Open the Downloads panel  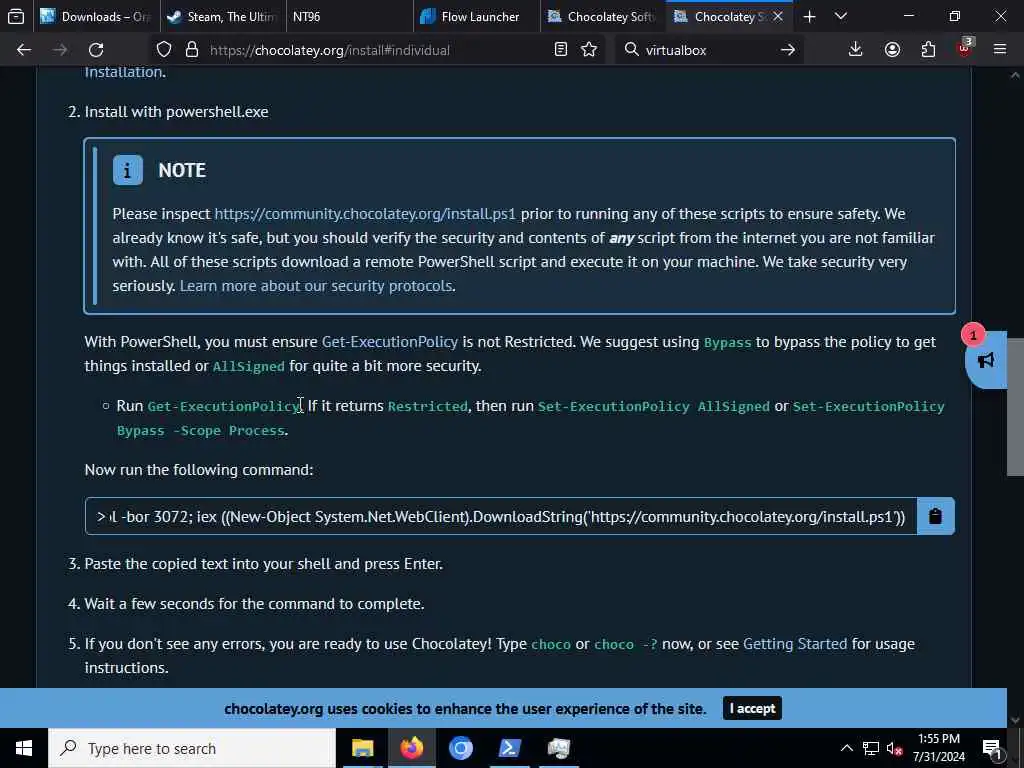click(x=855, y=50)
